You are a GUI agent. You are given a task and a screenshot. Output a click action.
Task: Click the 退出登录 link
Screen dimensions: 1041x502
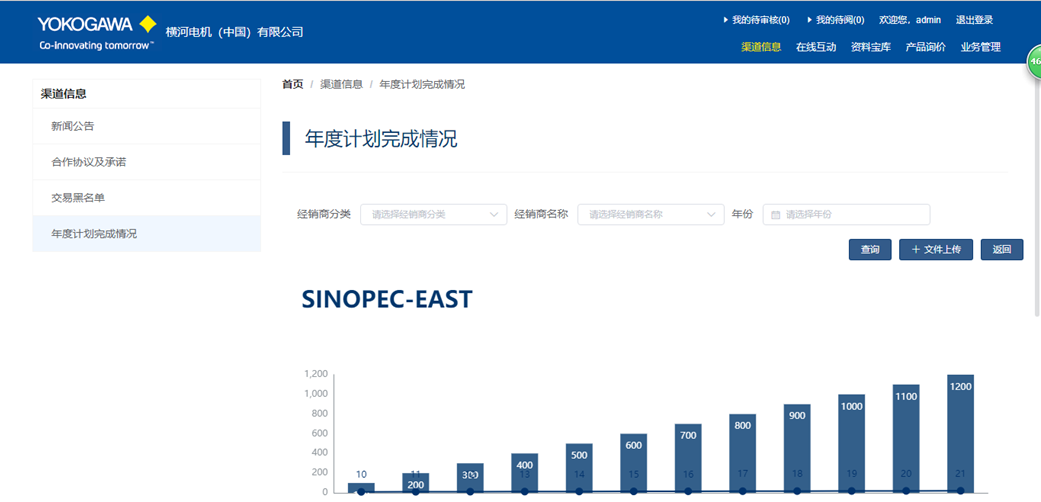(975, 20)
